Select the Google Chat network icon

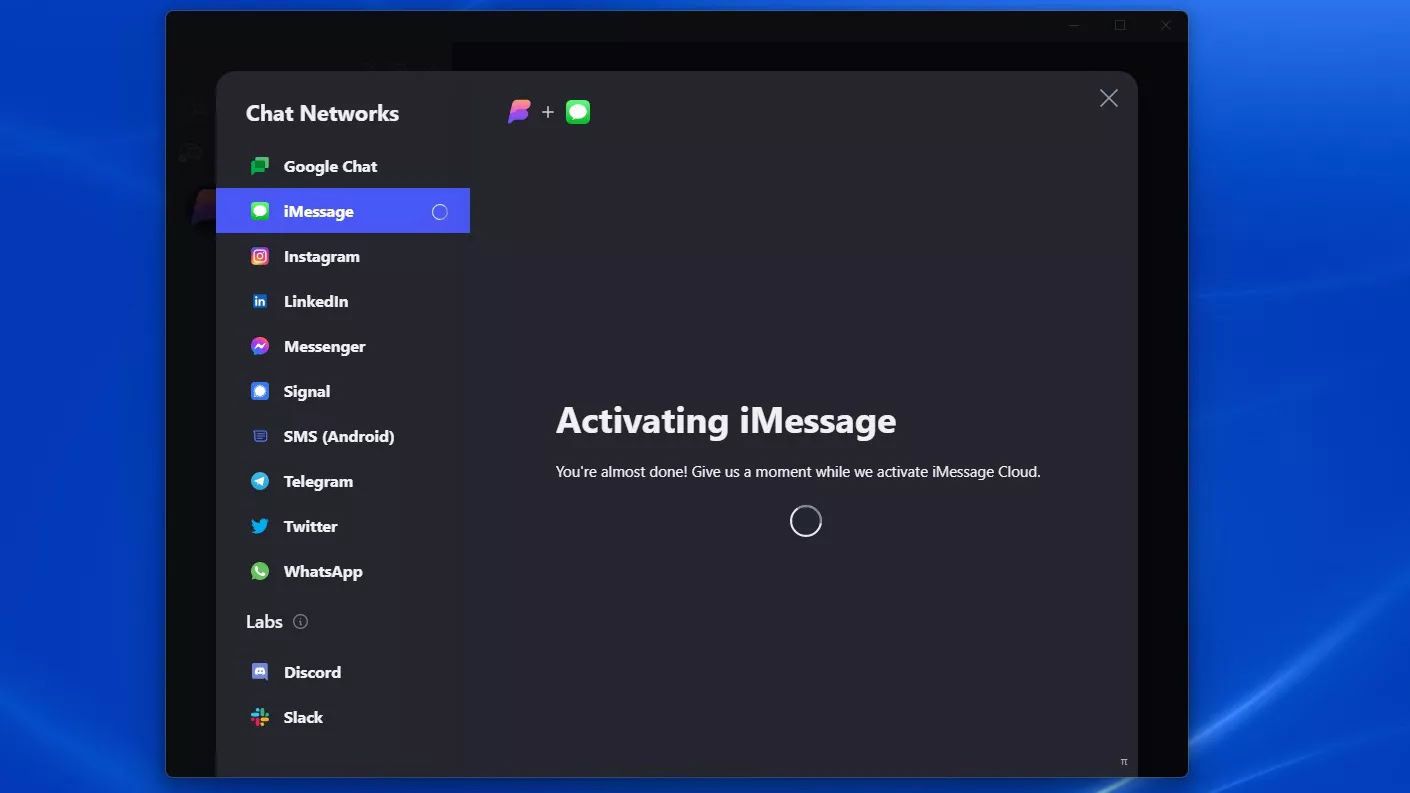[260, 167]
